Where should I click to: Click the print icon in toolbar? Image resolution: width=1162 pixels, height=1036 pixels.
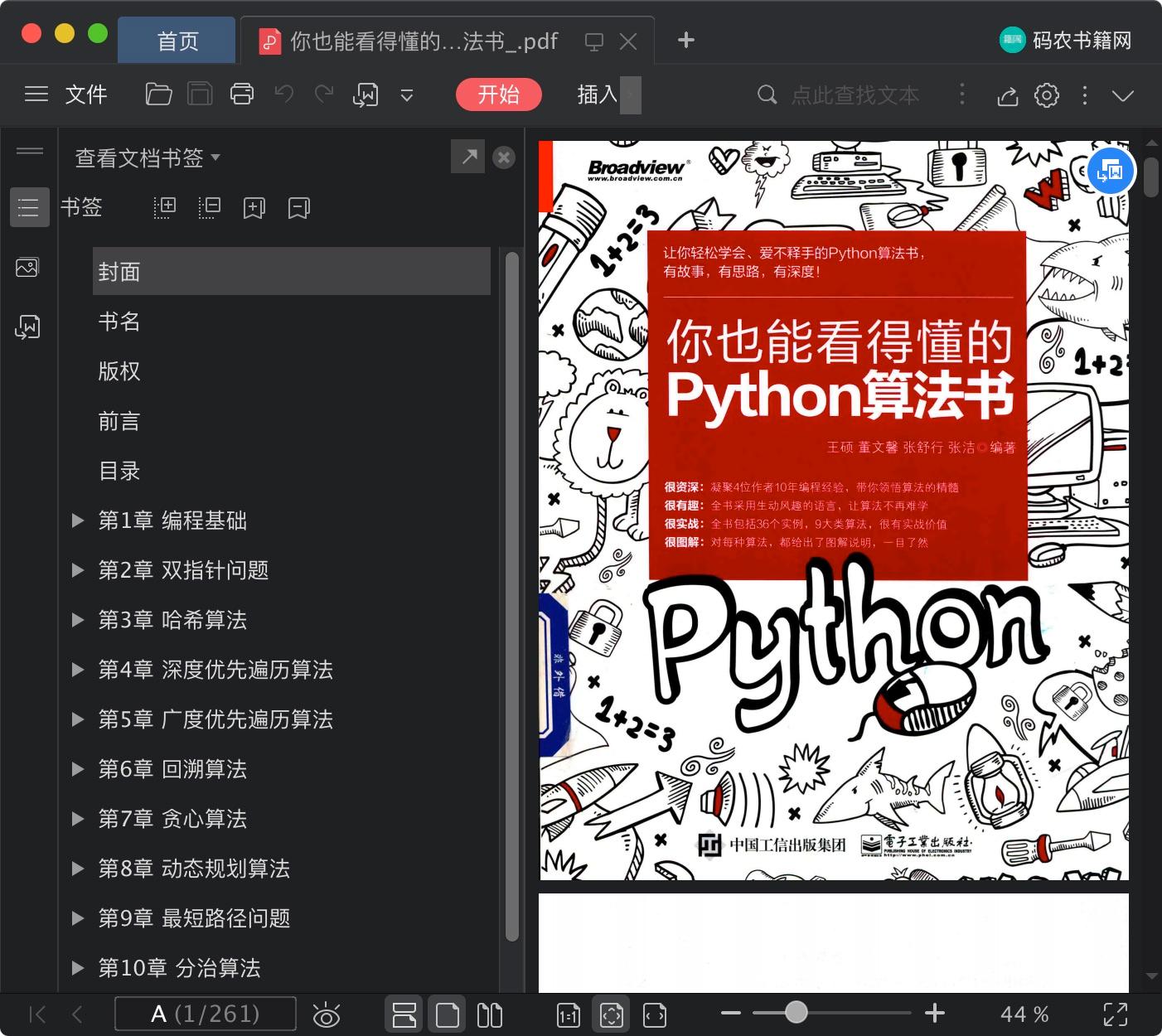click(242, 94)
